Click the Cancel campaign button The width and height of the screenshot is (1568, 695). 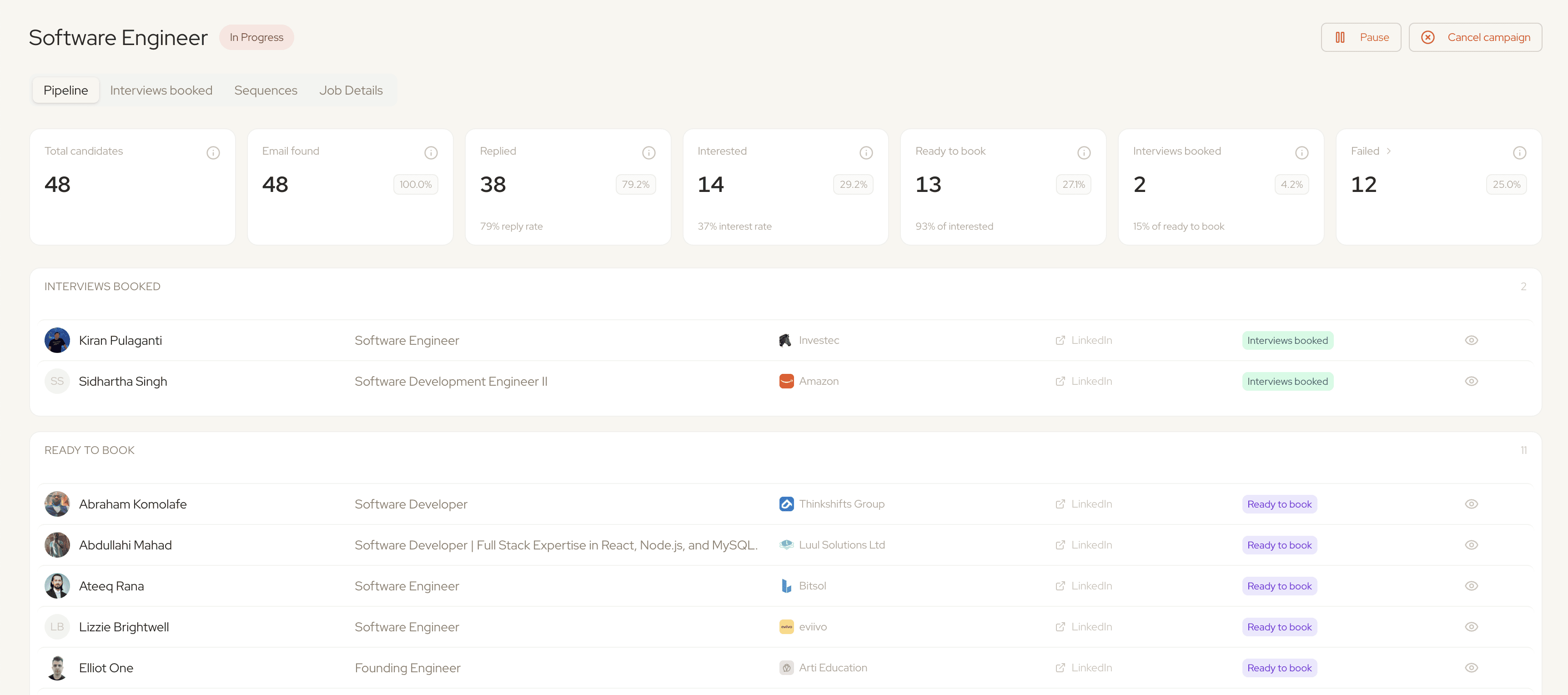1475,37
